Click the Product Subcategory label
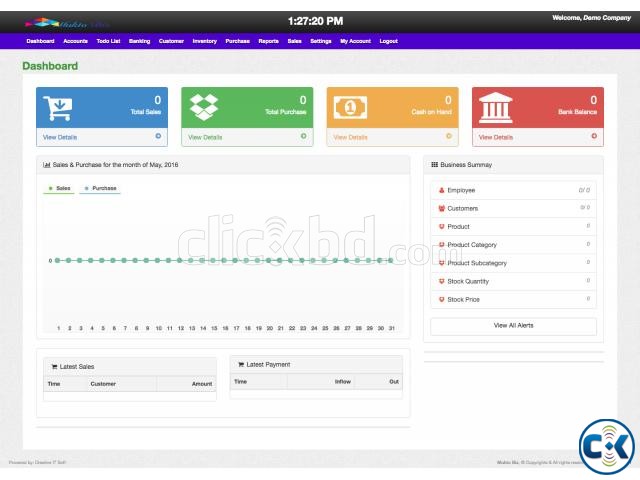Screen dimensions: 640x480 pyautogui.click(x=477, y=263)
